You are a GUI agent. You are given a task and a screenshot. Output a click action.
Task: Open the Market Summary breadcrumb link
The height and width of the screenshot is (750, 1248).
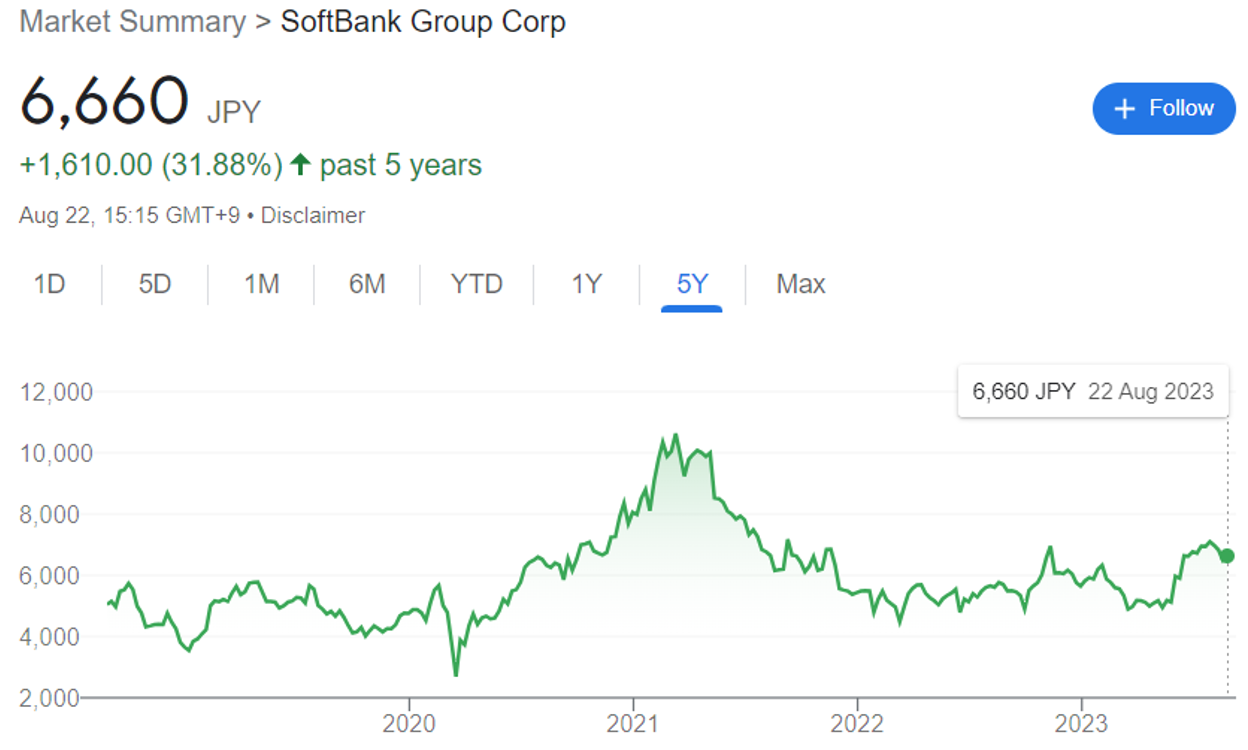click(132, 22)
